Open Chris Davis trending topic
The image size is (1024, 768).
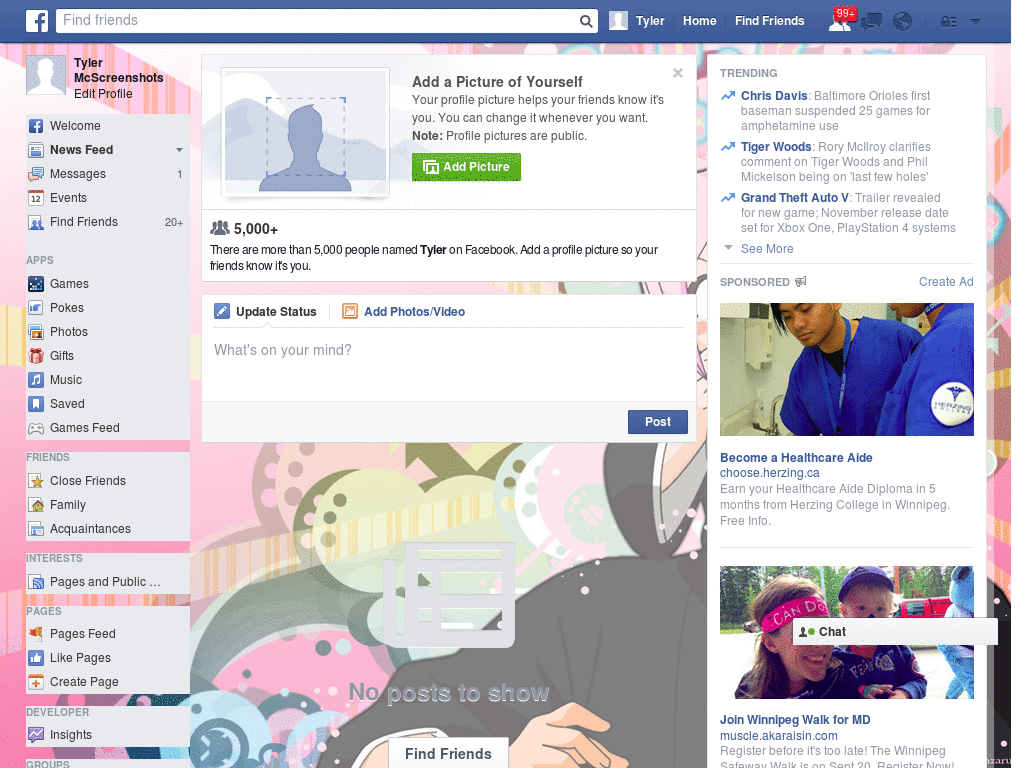click(774, 95)
